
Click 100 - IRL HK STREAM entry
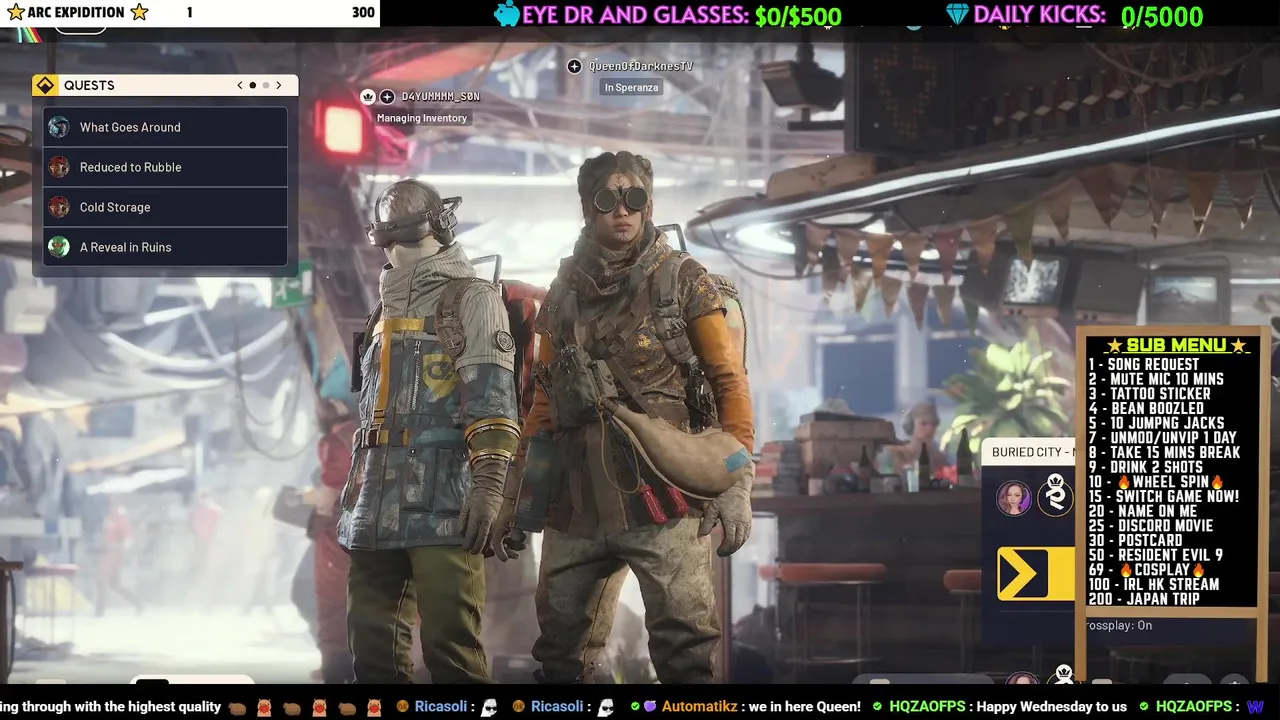tap(1154, 584)
